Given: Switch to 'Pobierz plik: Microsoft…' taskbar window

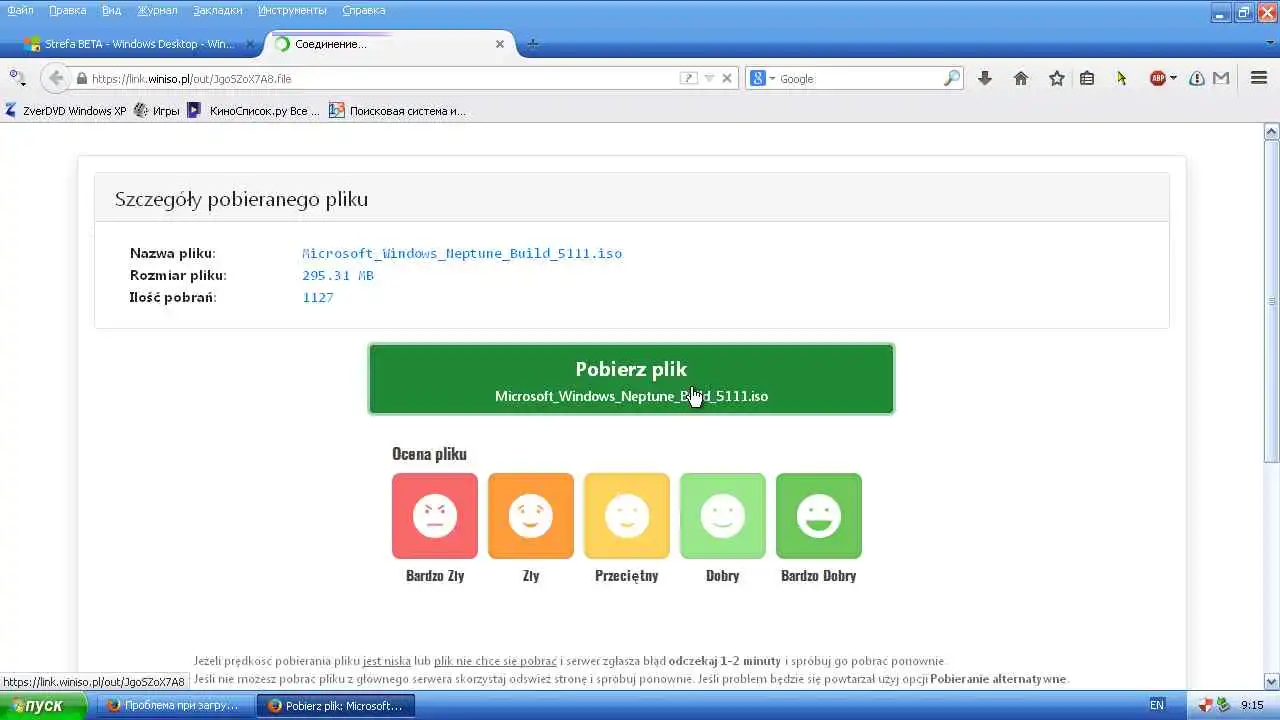Looking at the screenshot, I should (x=338, y=705).
